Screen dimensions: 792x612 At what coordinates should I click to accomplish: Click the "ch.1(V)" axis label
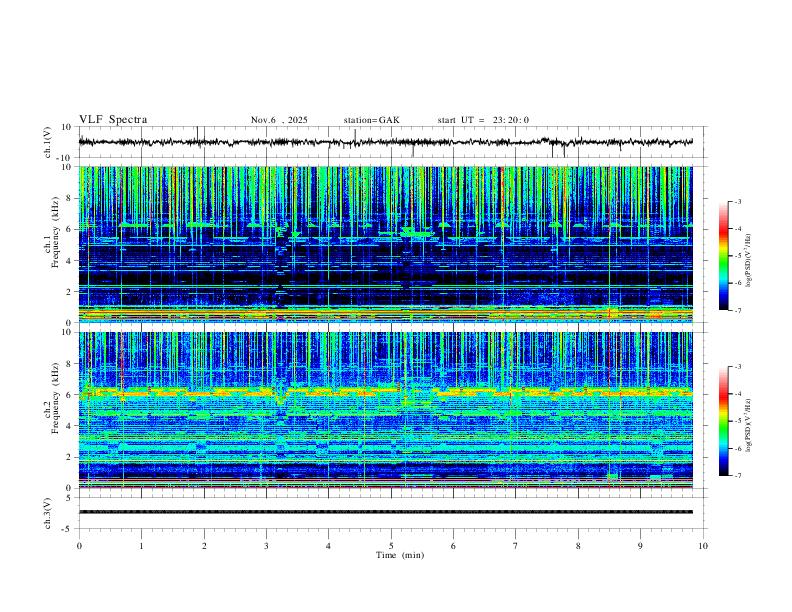48,142
